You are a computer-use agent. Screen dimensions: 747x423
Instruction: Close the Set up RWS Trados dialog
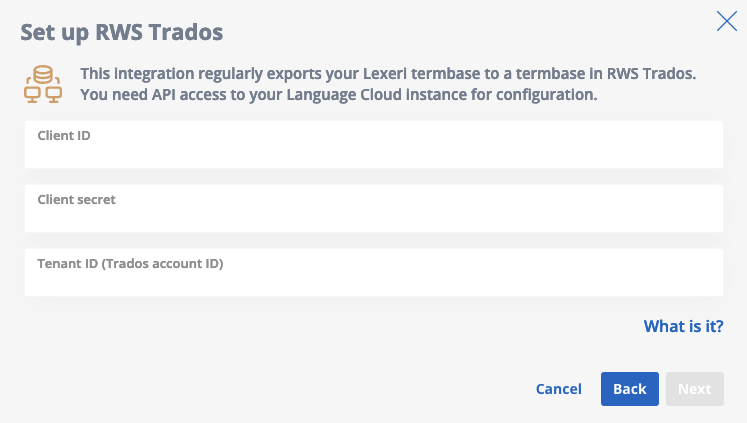point(727,21)
